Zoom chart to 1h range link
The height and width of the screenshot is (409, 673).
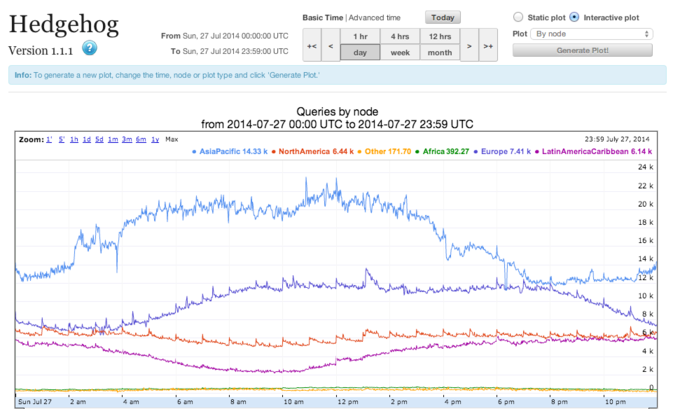(x=74, y=139)
